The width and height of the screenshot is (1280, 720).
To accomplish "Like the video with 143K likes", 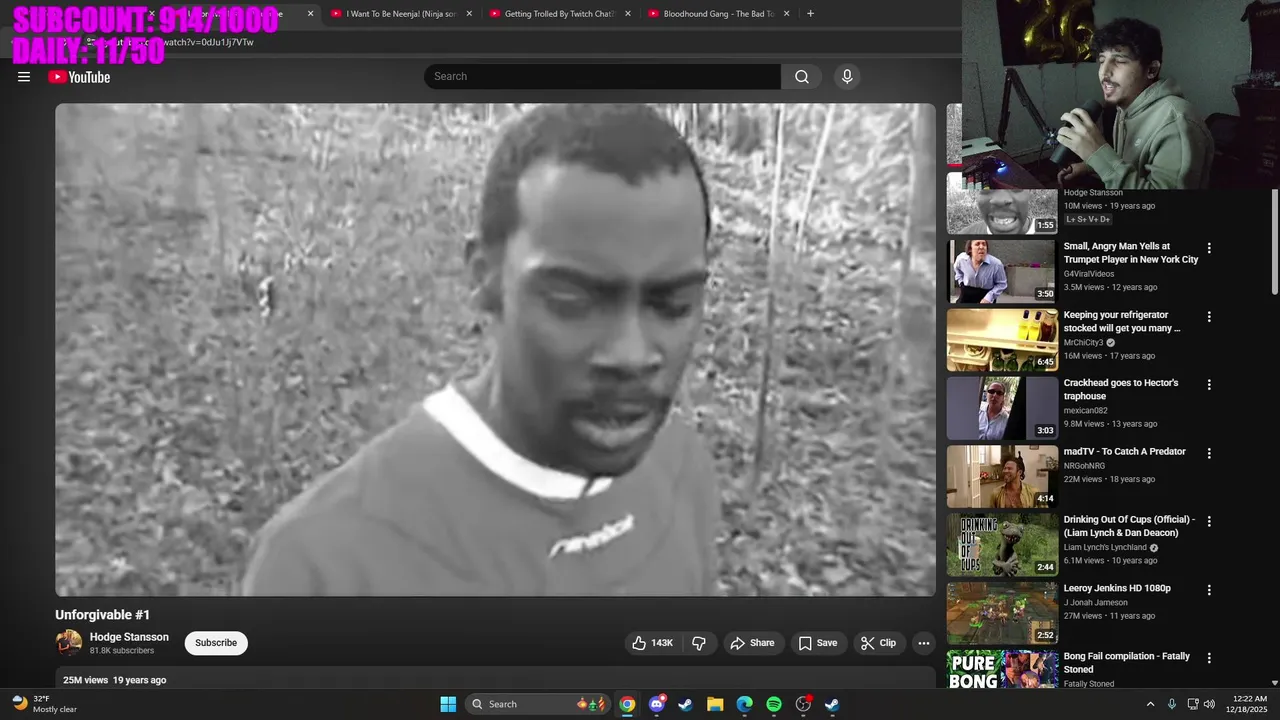I will tap(651, 643).
